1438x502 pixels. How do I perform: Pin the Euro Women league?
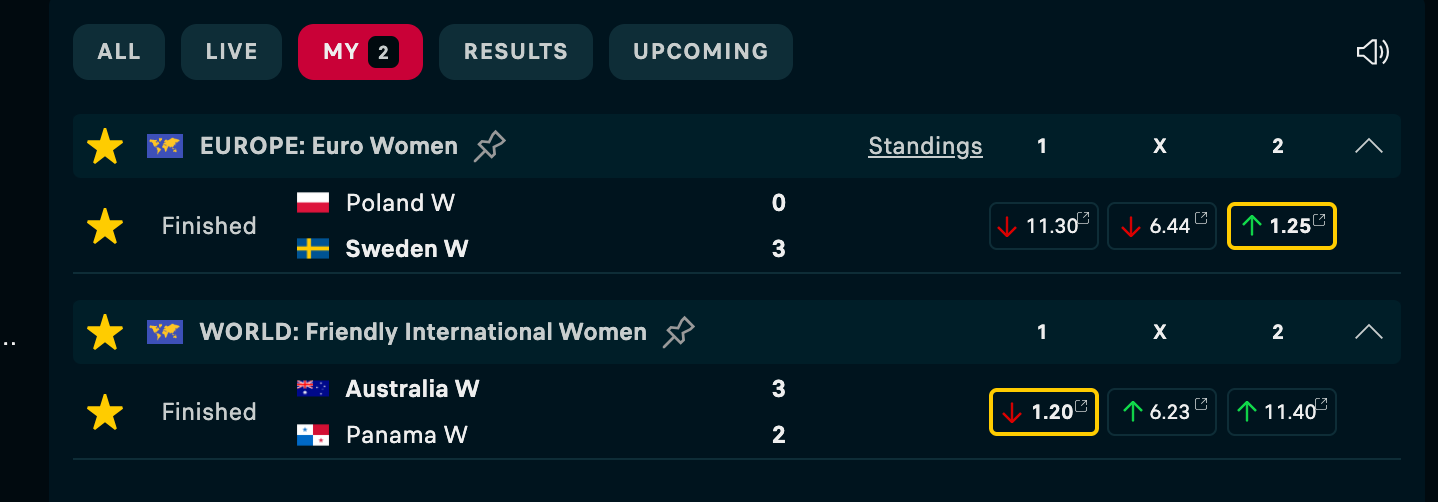tap(490, 147)
